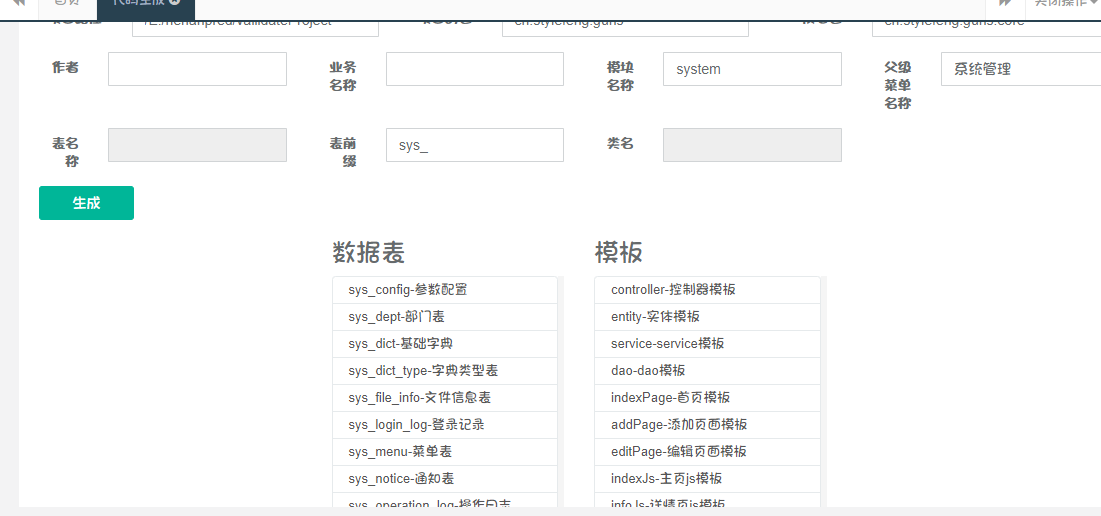The width and height of the screenshot is (1101, 516).
Task: Choose entity-实体模板 in the template list
Action: click(707, 317)
